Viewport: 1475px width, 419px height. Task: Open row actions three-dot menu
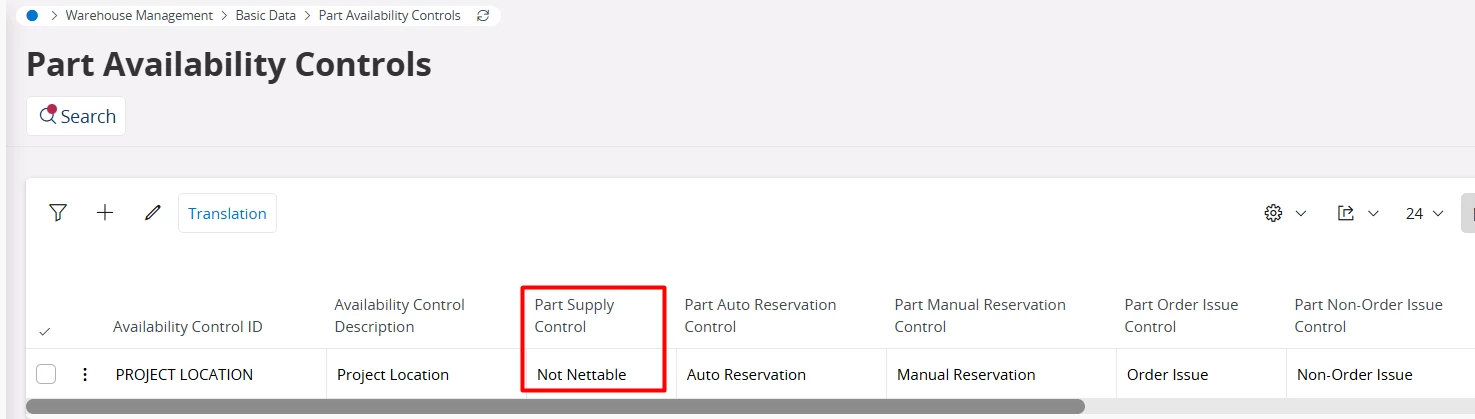85,375
